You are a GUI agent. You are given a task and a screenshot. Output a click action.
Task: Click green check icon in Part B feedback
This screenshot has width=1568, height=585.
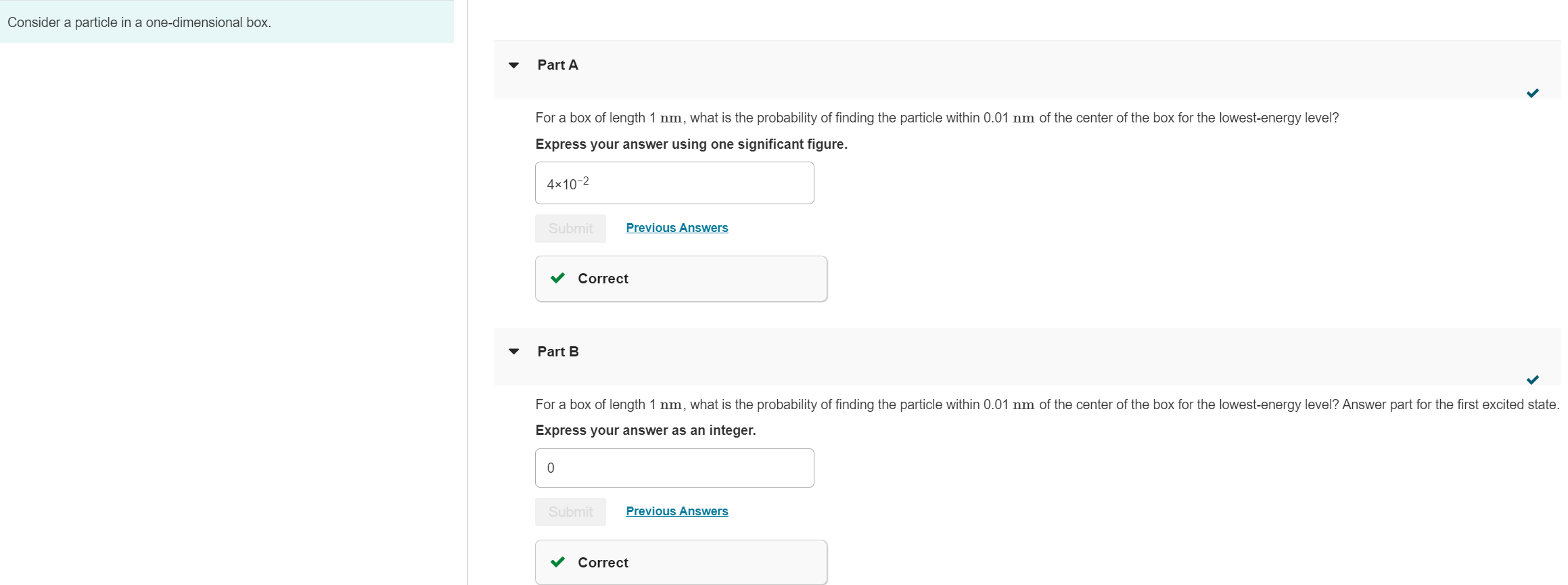pyautogui.click(x=558, y=562)
